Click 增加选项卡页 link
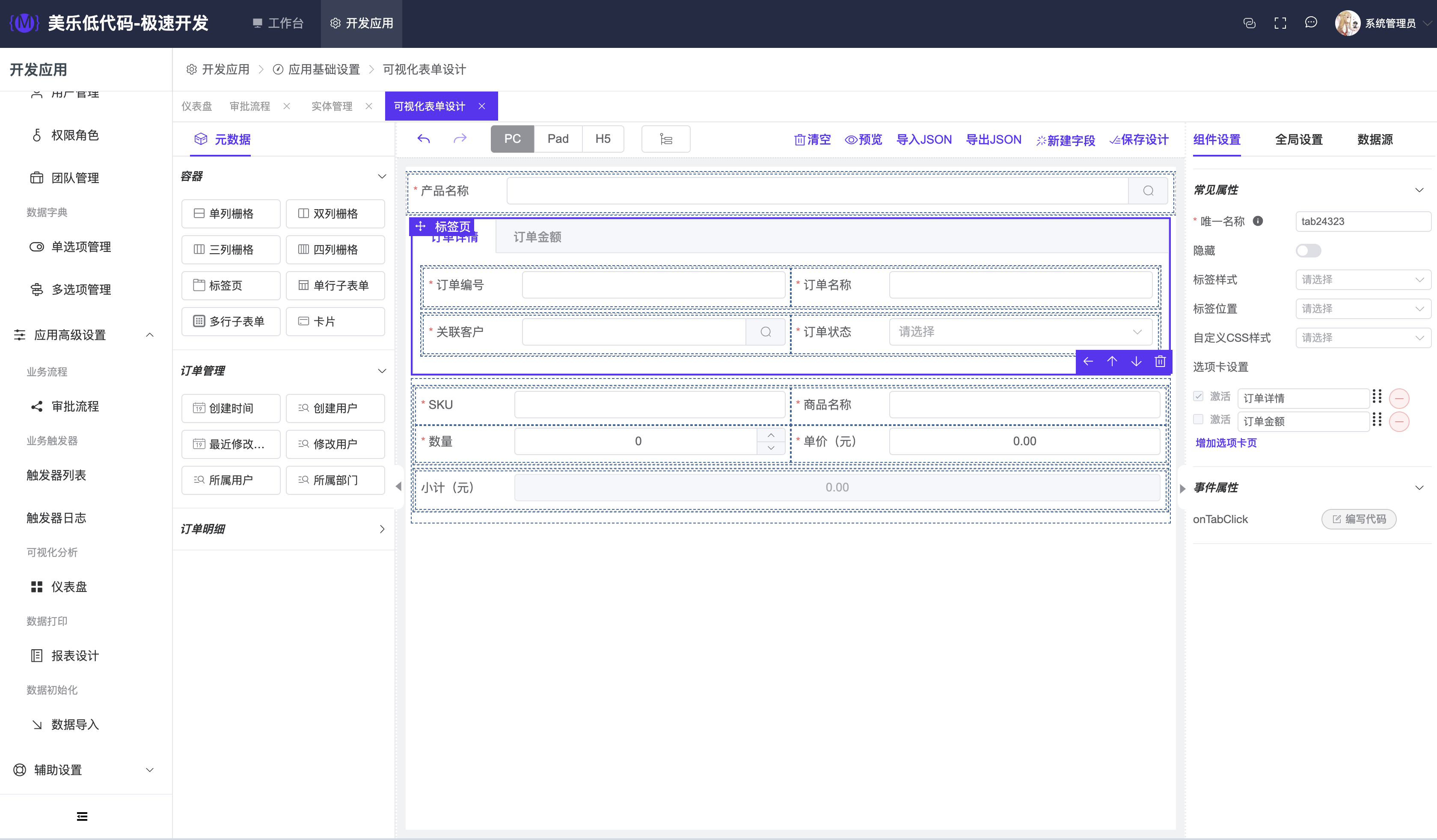1437x840 pixels. pyautogui.click(x=1226, y=443)
